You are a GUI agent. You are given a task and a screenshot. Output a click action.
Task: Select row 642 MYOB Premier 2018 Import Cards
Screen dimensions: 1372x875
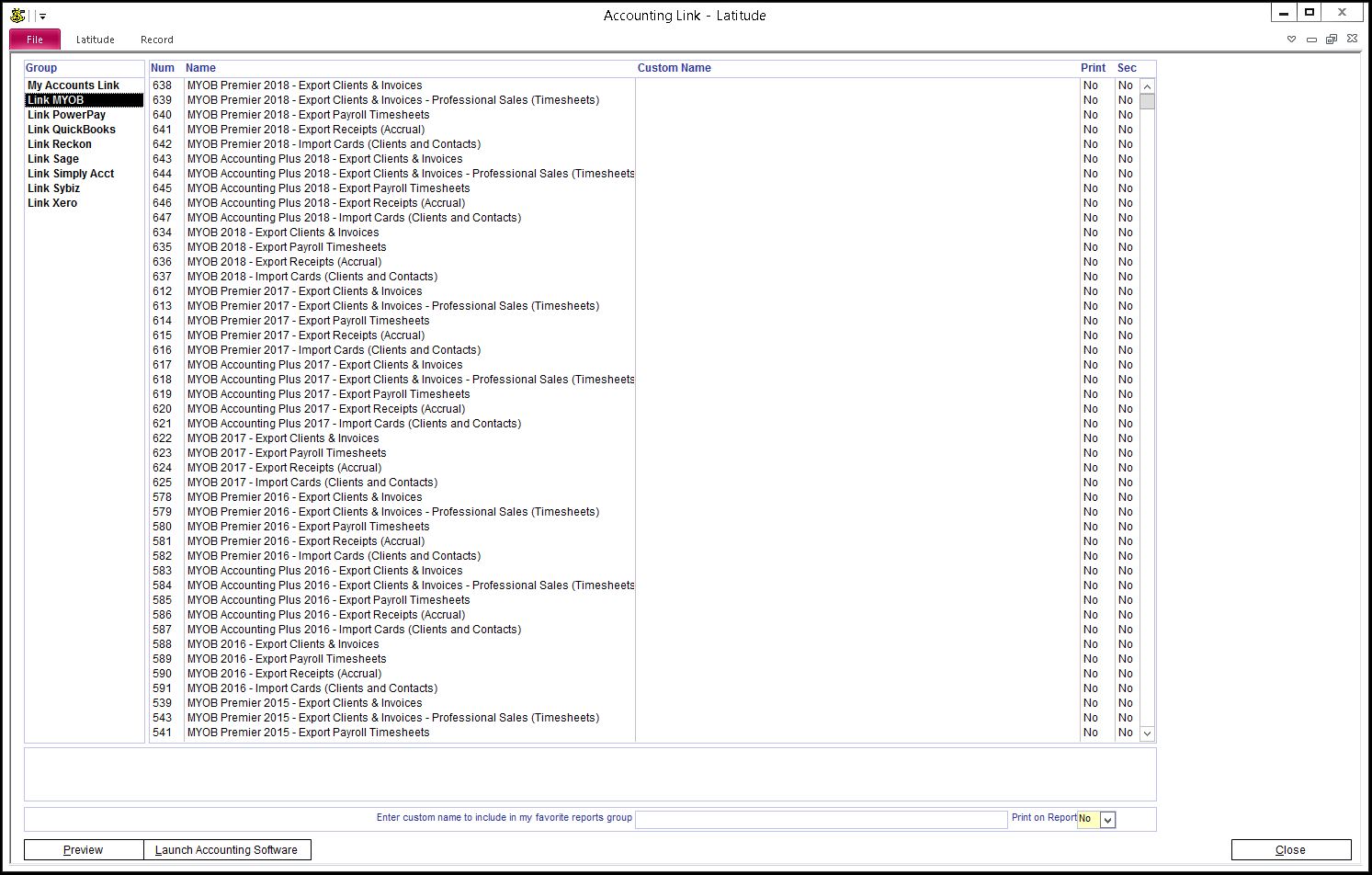point(643,144)
